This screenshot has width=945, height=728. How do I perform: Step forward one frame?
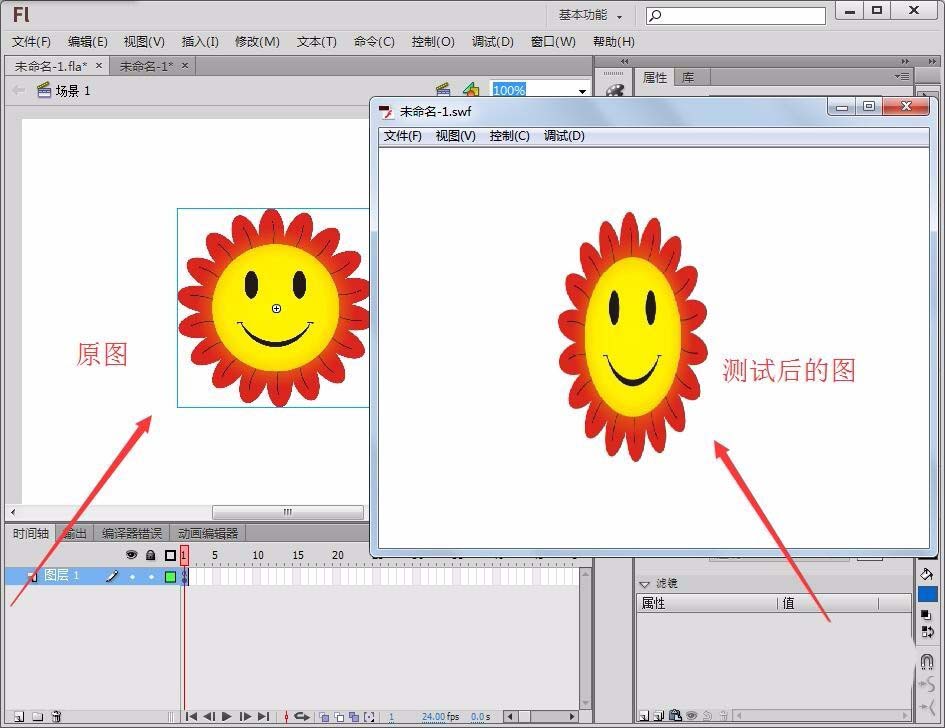245,717
